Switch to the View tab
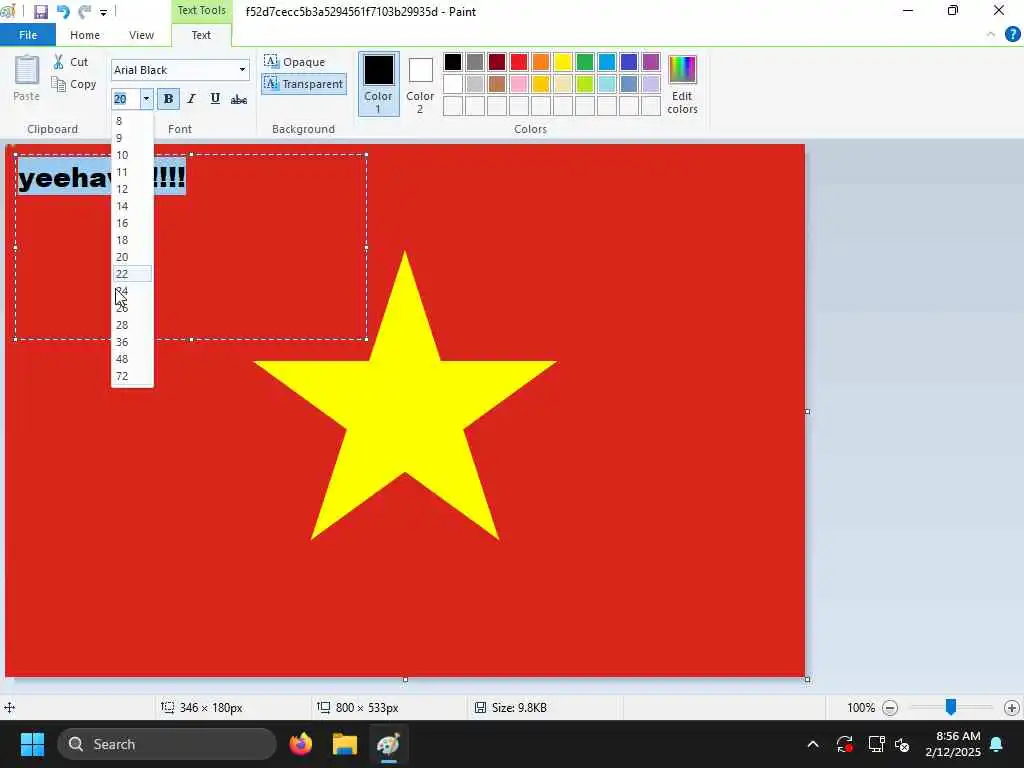 pyautogui.click(x=141, y=35)
